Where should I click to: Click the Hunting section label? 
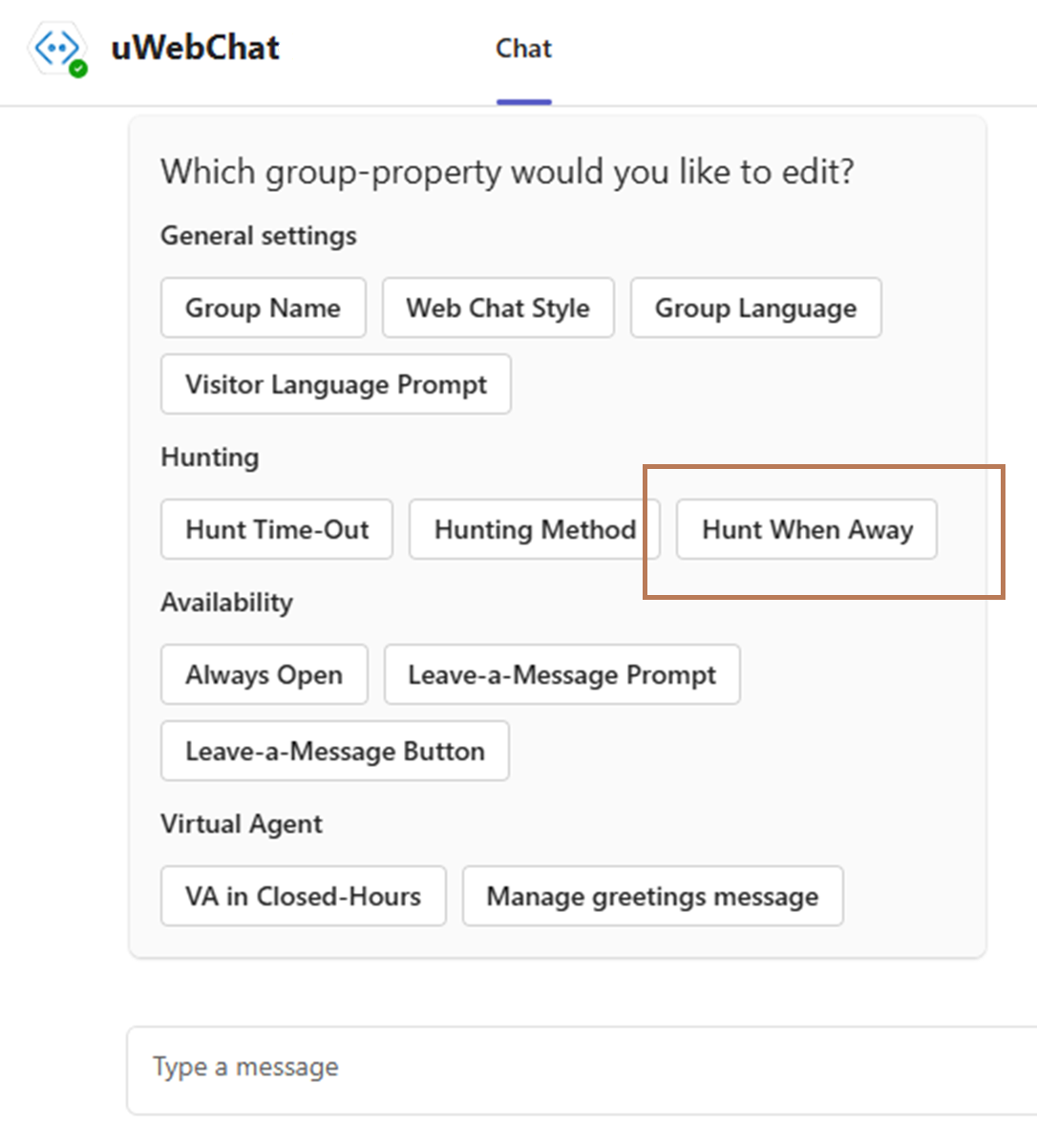pyautogui.click(x=210, y=457)
